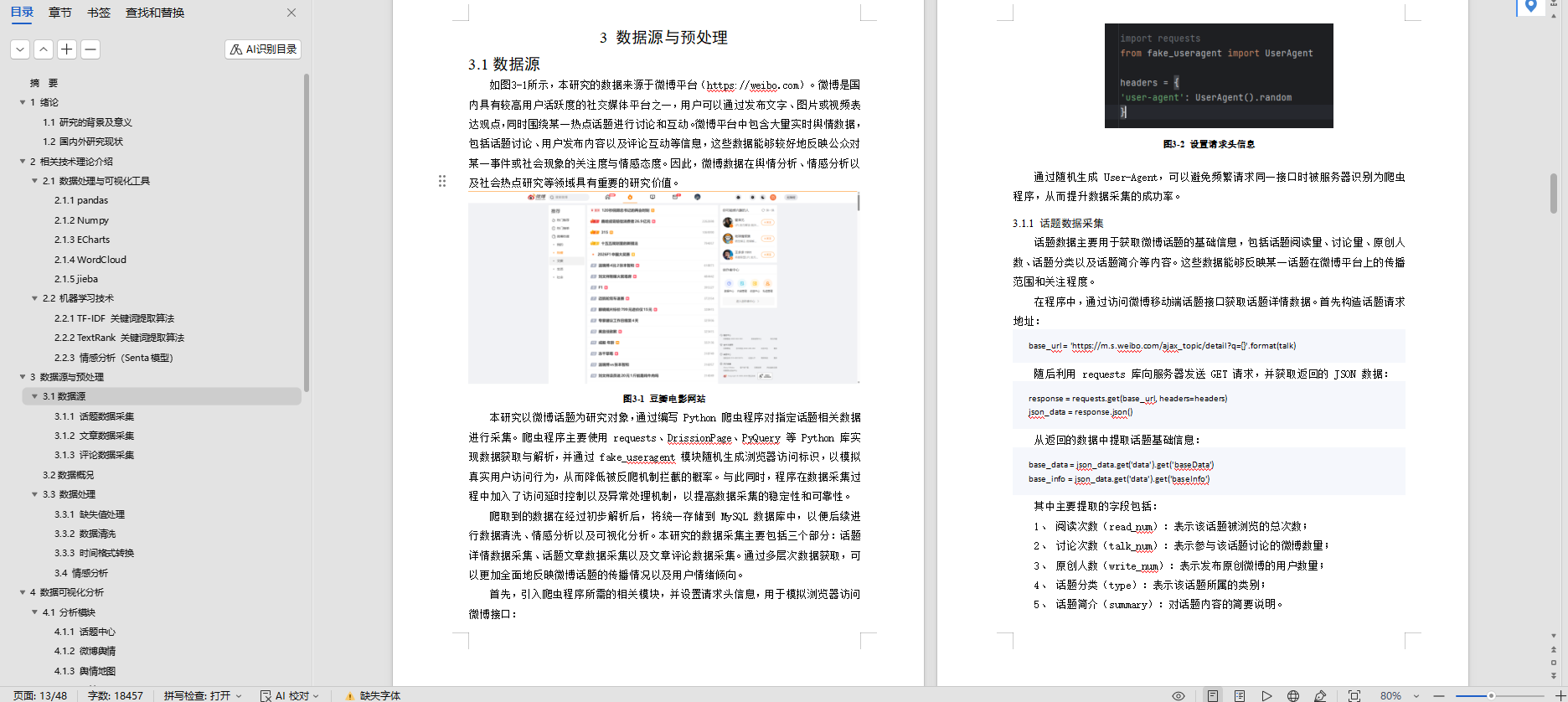Open outline entry 2.1.2 Numpy
Image resolution: width=1568 pixels, height=702 pixels.
point(81,220)
